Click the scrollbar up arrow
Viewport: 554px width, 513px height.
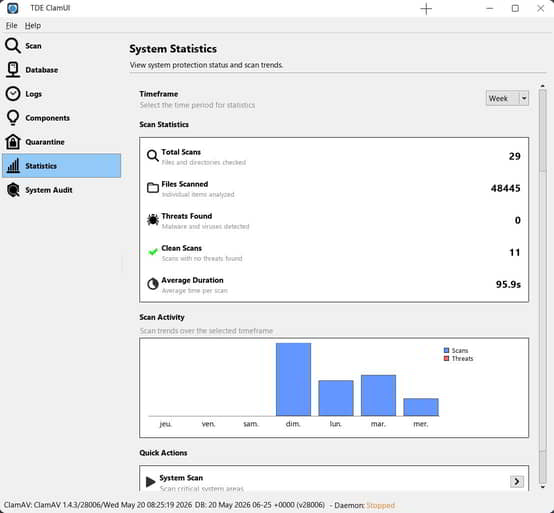point(542,86)
